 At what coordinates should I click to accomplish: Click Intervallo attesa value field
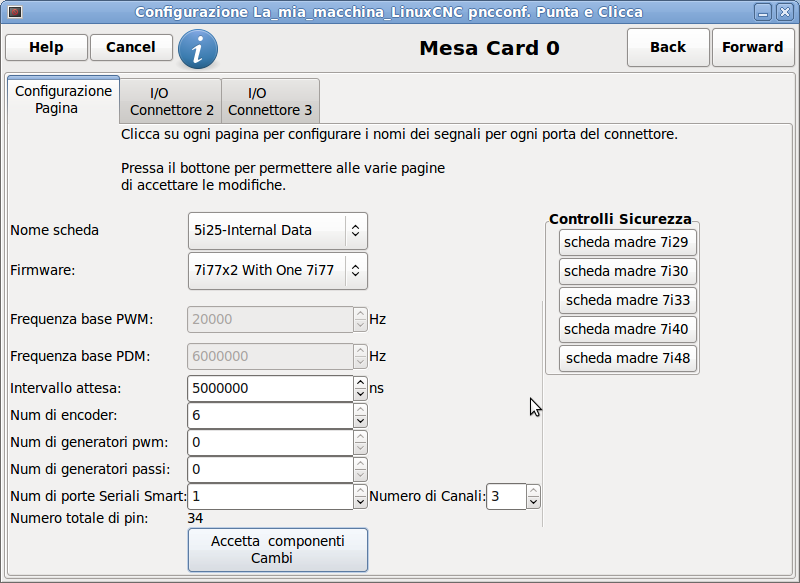tap(270, 389)
